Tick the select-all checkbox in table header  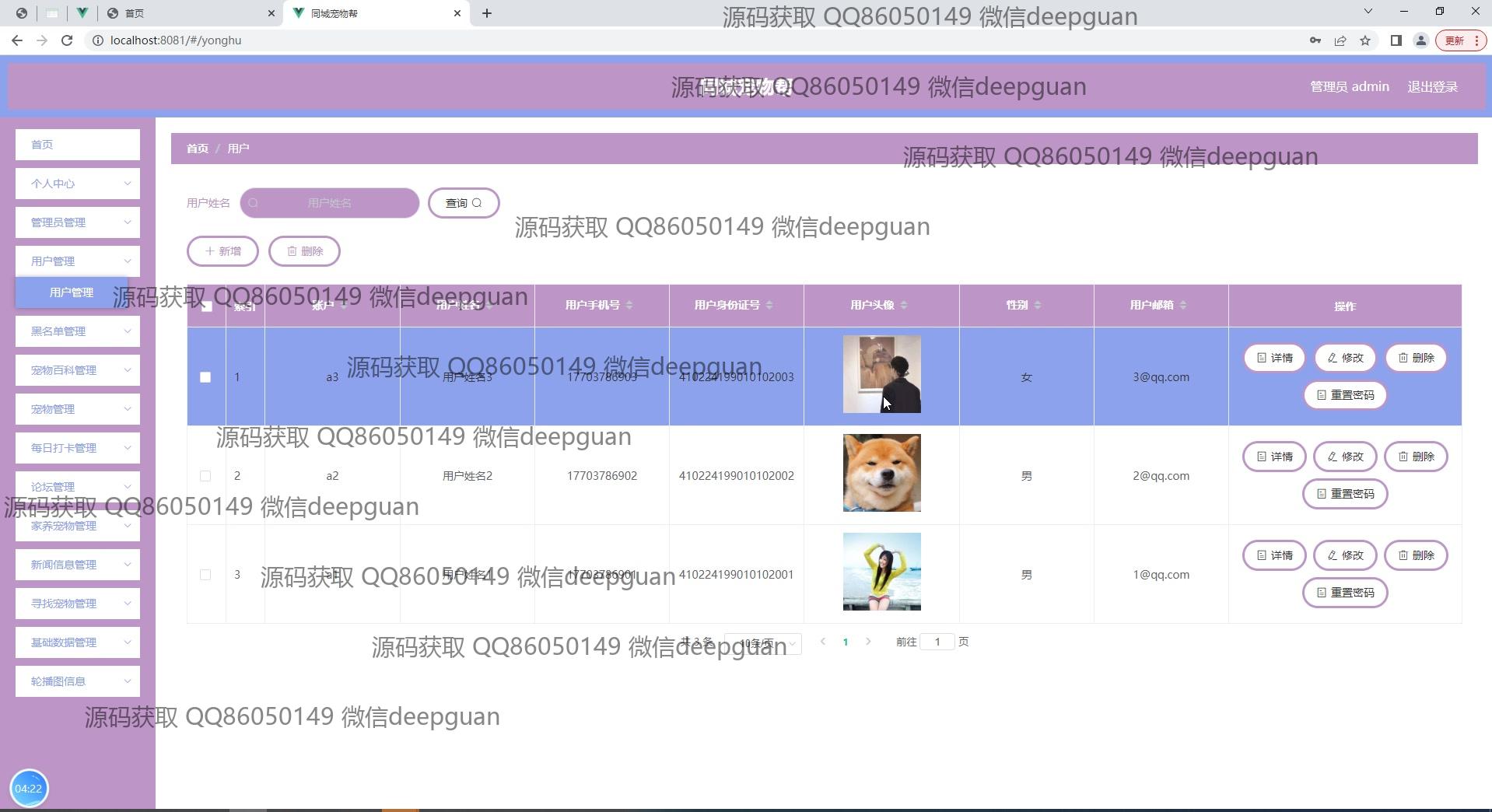click(x=206, y=306)
